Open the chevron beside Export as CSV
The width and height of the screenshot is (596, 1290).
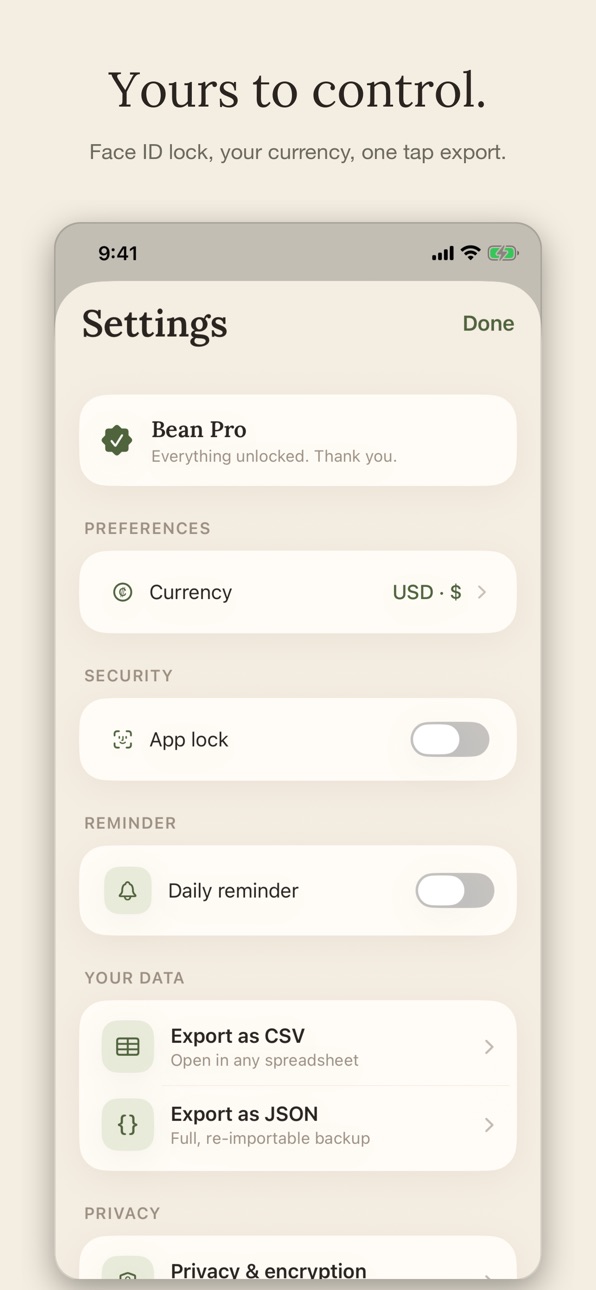[x=489, y=1047]
